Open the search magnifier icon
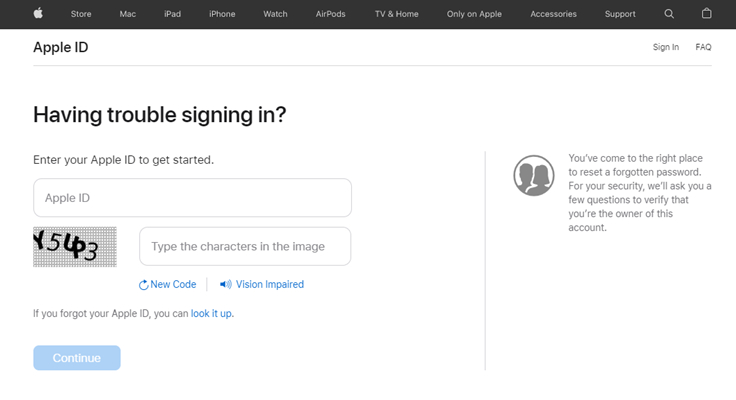 (669, 14)
